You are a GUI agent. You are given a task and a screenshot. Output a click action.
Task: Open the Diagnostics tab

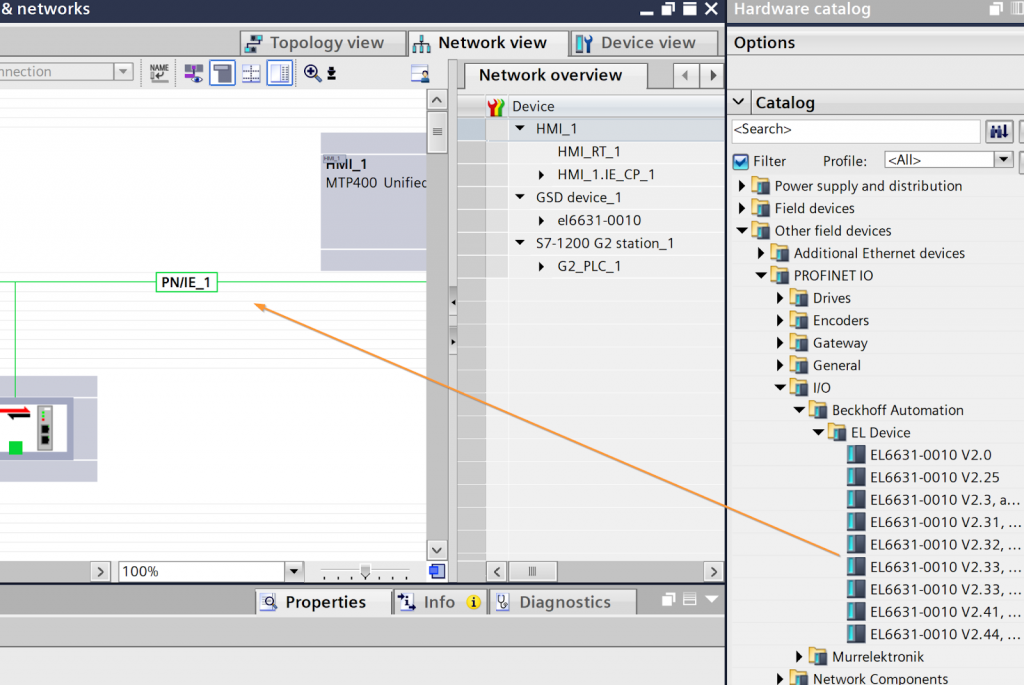coord(564,602)
